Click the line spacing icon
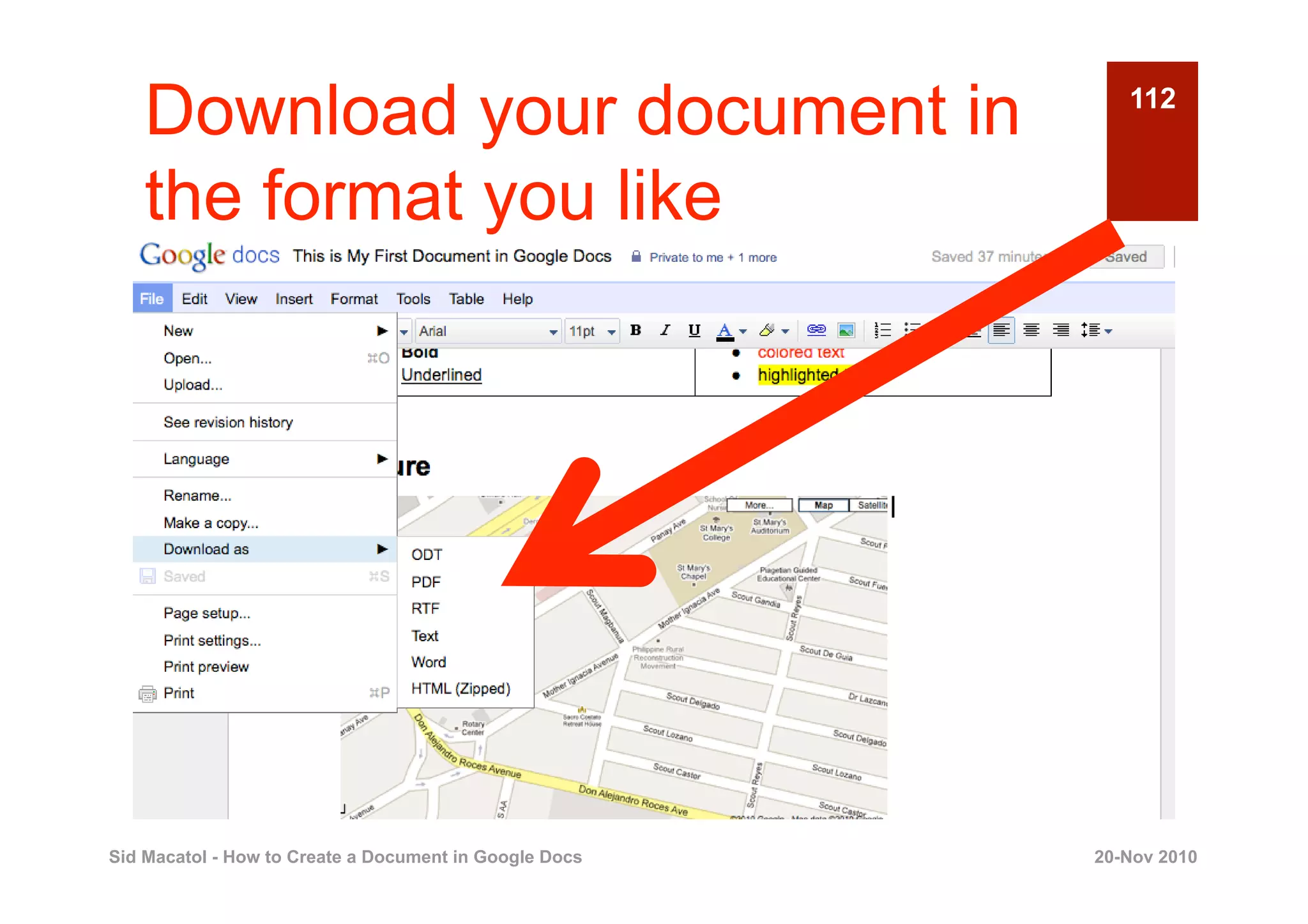Image resolution: width=1308 pixels, height=924 pixels. point(1090,331)
